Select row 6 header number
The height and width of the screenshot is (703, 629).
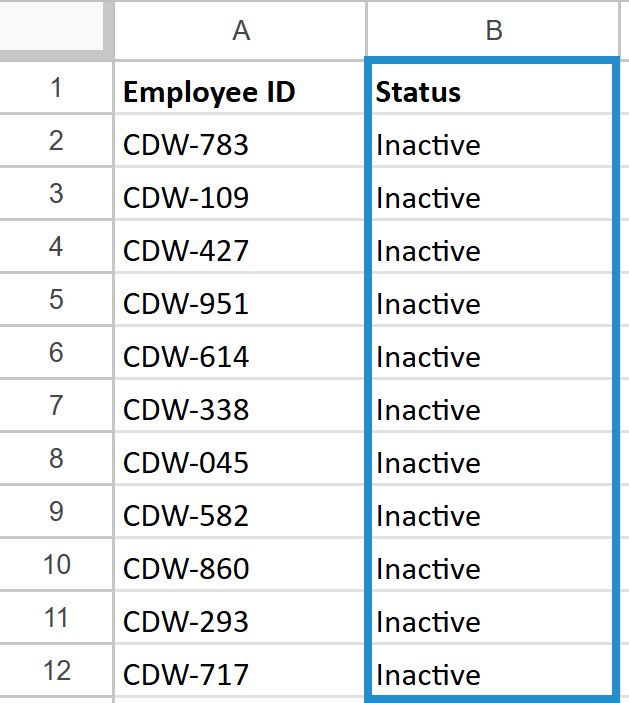(55, 353)
